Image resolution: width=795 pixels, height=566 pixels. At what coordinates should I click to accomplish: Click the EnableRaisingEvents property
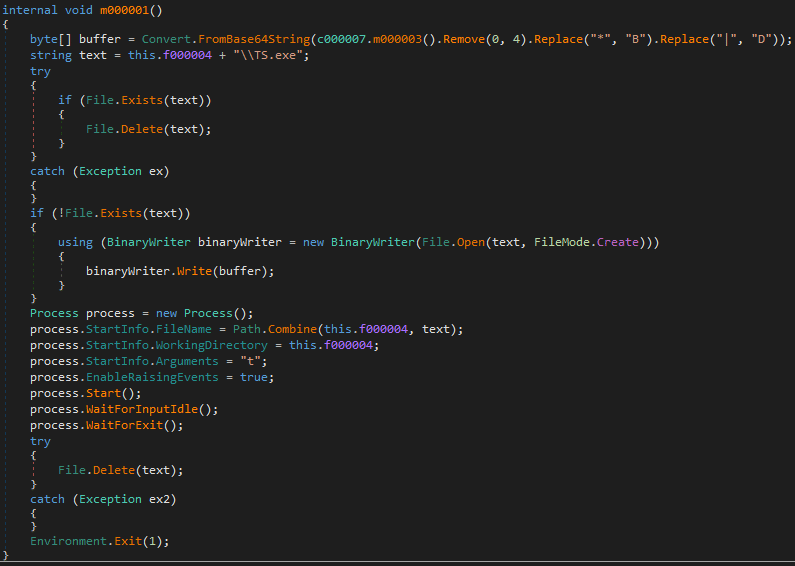(152, 377)
